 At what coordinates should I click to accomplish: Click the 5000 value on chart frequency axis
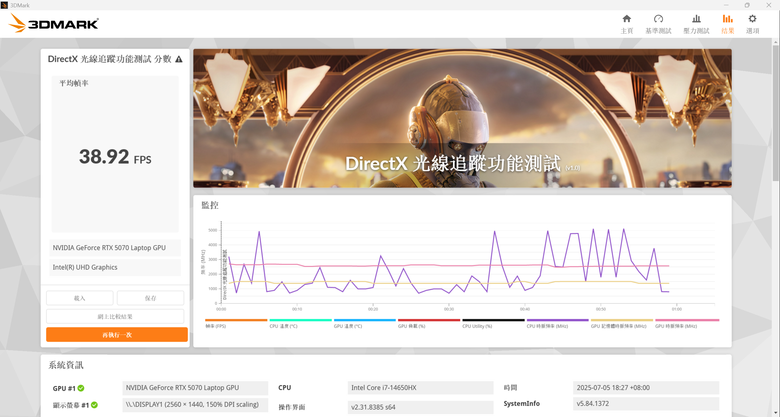pos(212,230)
